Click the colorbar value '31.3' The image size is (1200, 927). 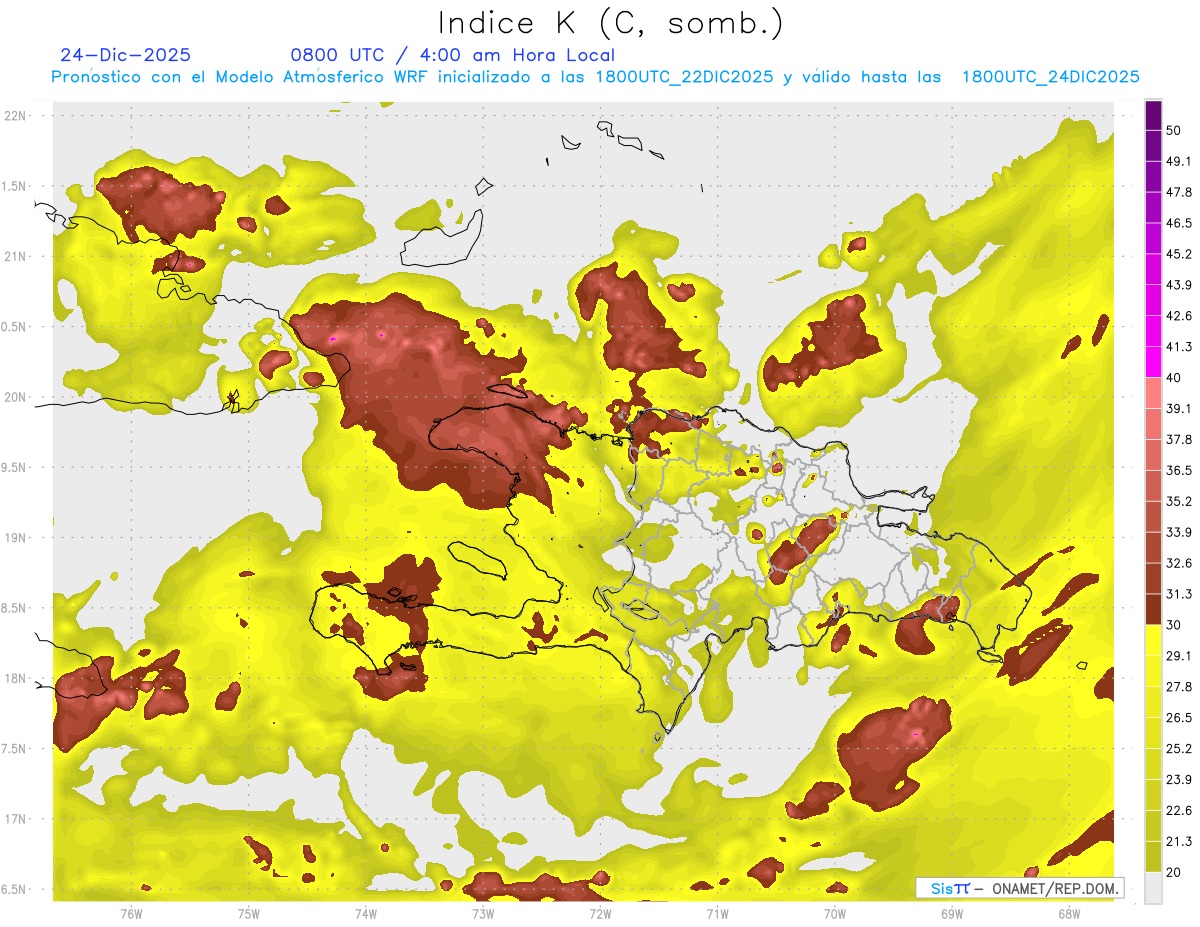pos(1179,594)
